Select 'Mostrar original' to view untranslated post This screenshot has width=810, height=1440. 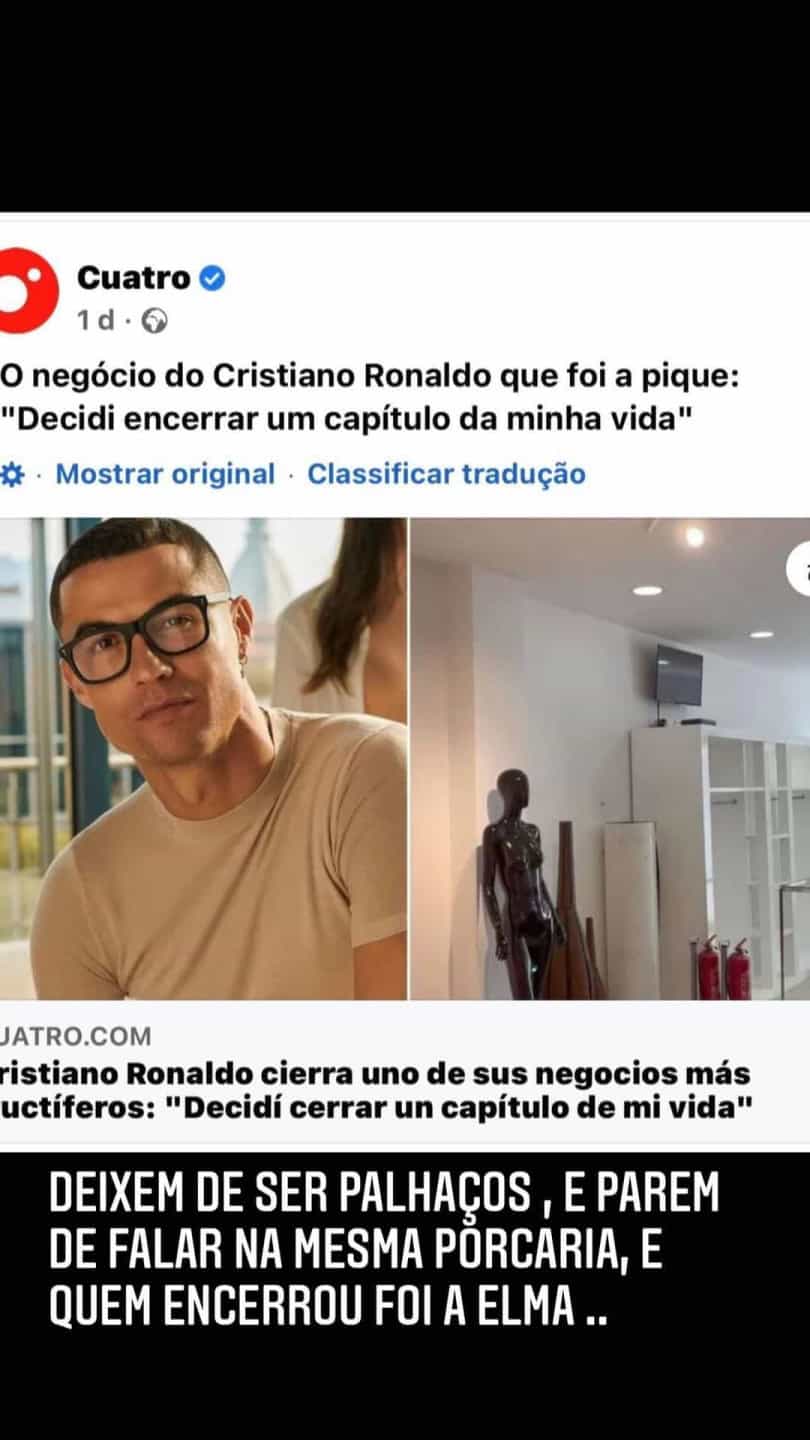point(165,474)
